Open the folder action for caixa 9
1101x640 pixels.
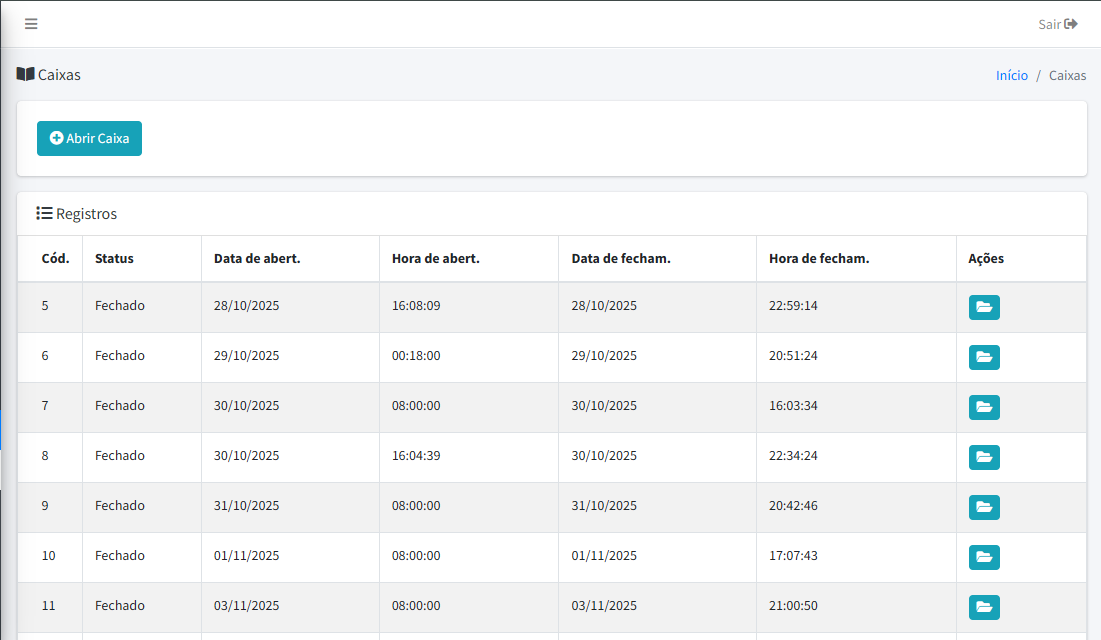tap(984, 507)
